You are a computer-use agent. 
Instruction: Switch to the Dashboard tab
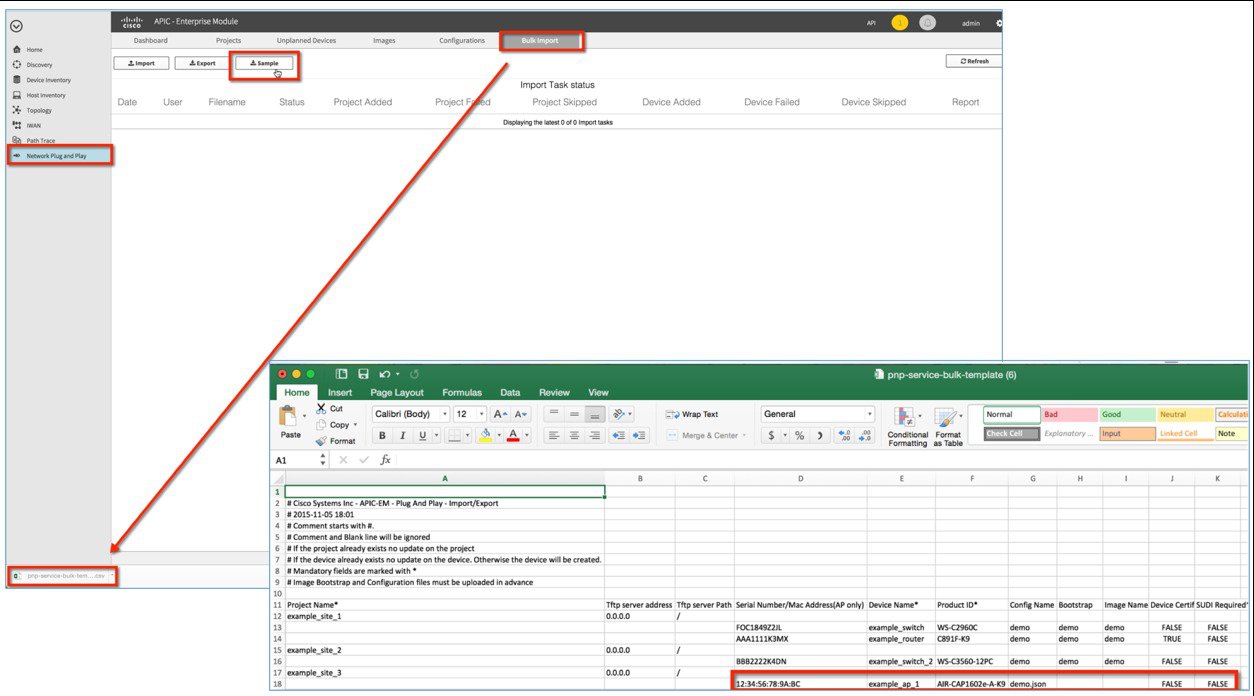pyautogui.click(x=151, y=41)
